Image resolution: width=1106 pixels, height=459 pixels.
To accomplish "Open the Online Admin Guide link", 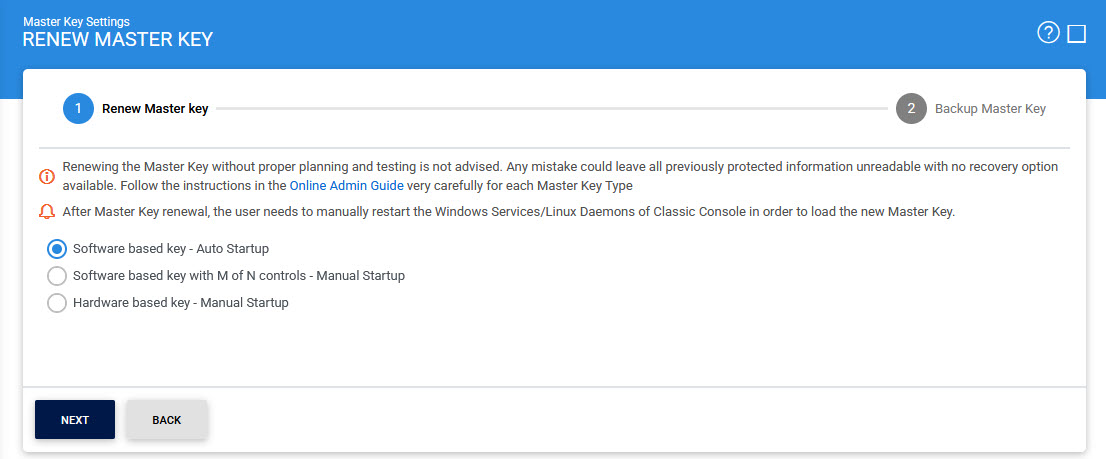I will click(x=346, y=186).
